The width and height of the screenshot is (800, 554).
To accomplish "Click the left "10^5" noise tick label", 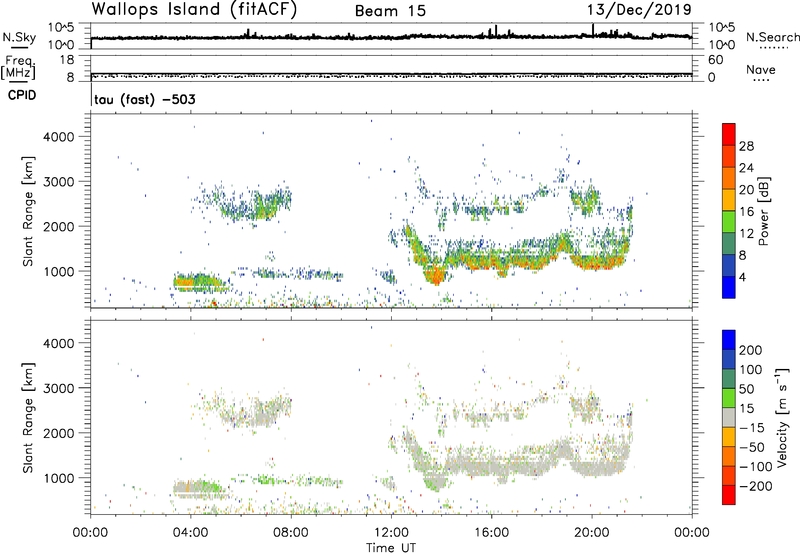I will (x=61, y=27).
